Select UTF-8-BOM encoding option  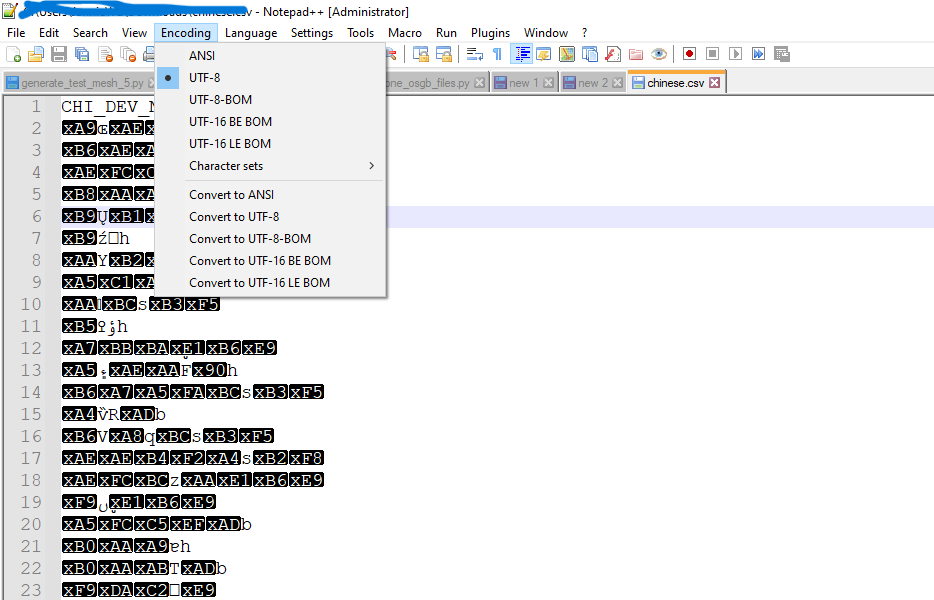(x=270, y=100)
